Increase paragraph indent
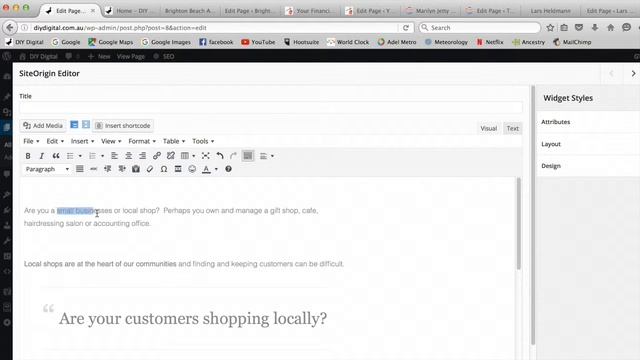 (122, 169)
